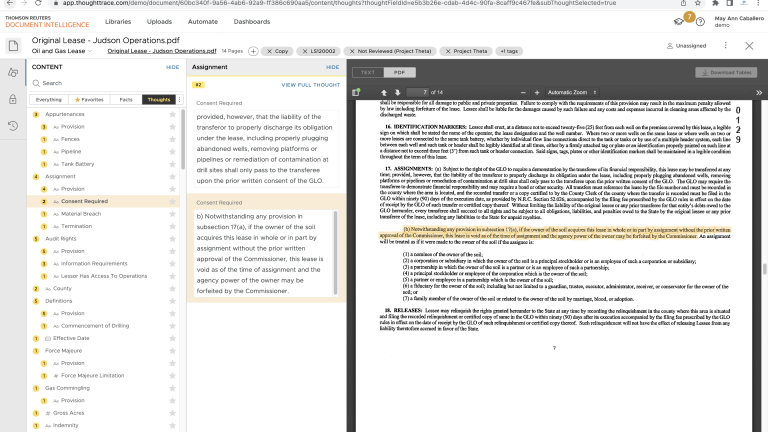This screenshot has width=768, height=432.
Task: Go to next PDF page arrow
Action: point(399,92)
